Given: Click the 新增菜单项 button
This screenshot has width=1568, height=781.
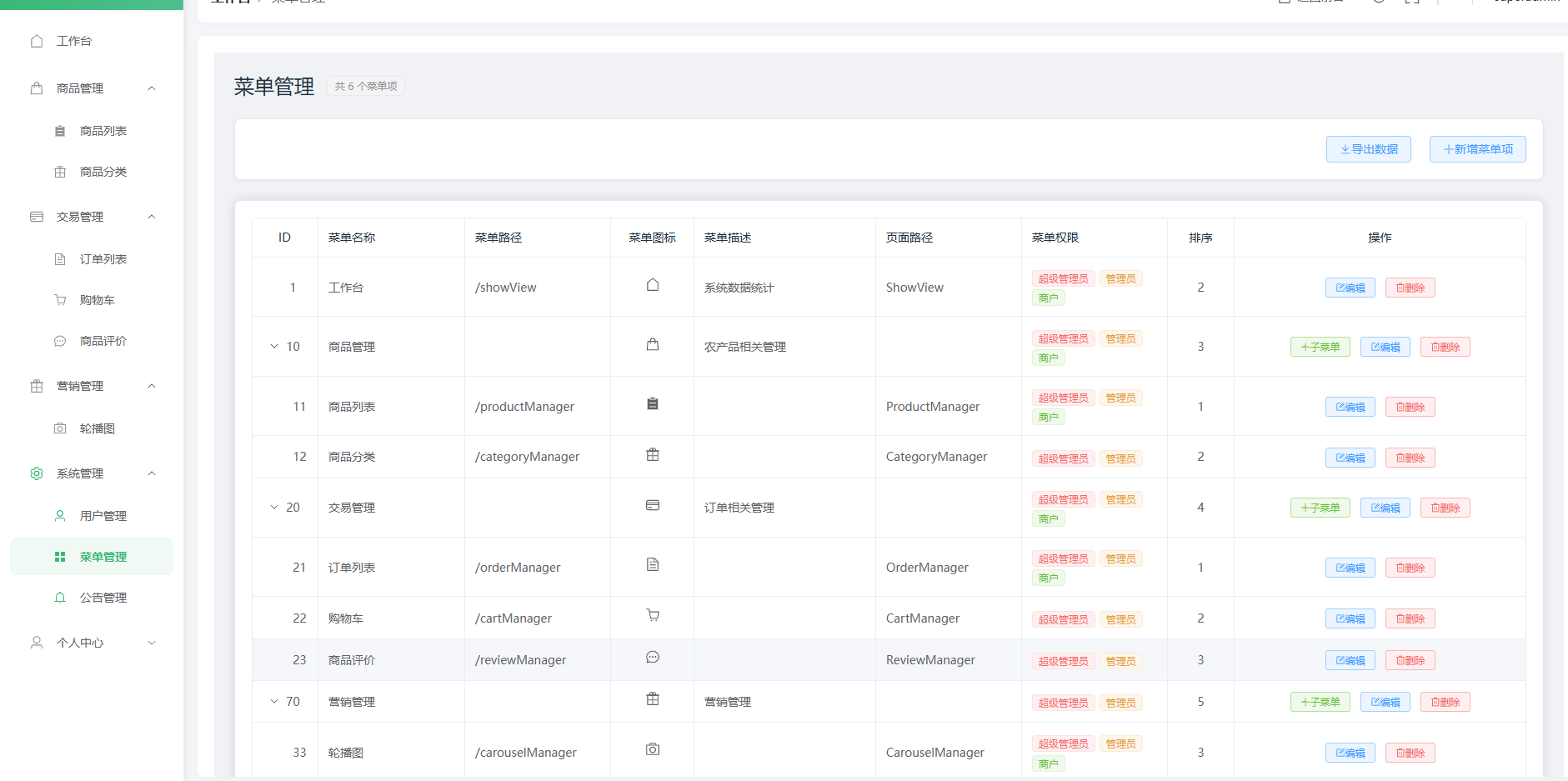Looking at the screenshot, I should coord(1477,149).
